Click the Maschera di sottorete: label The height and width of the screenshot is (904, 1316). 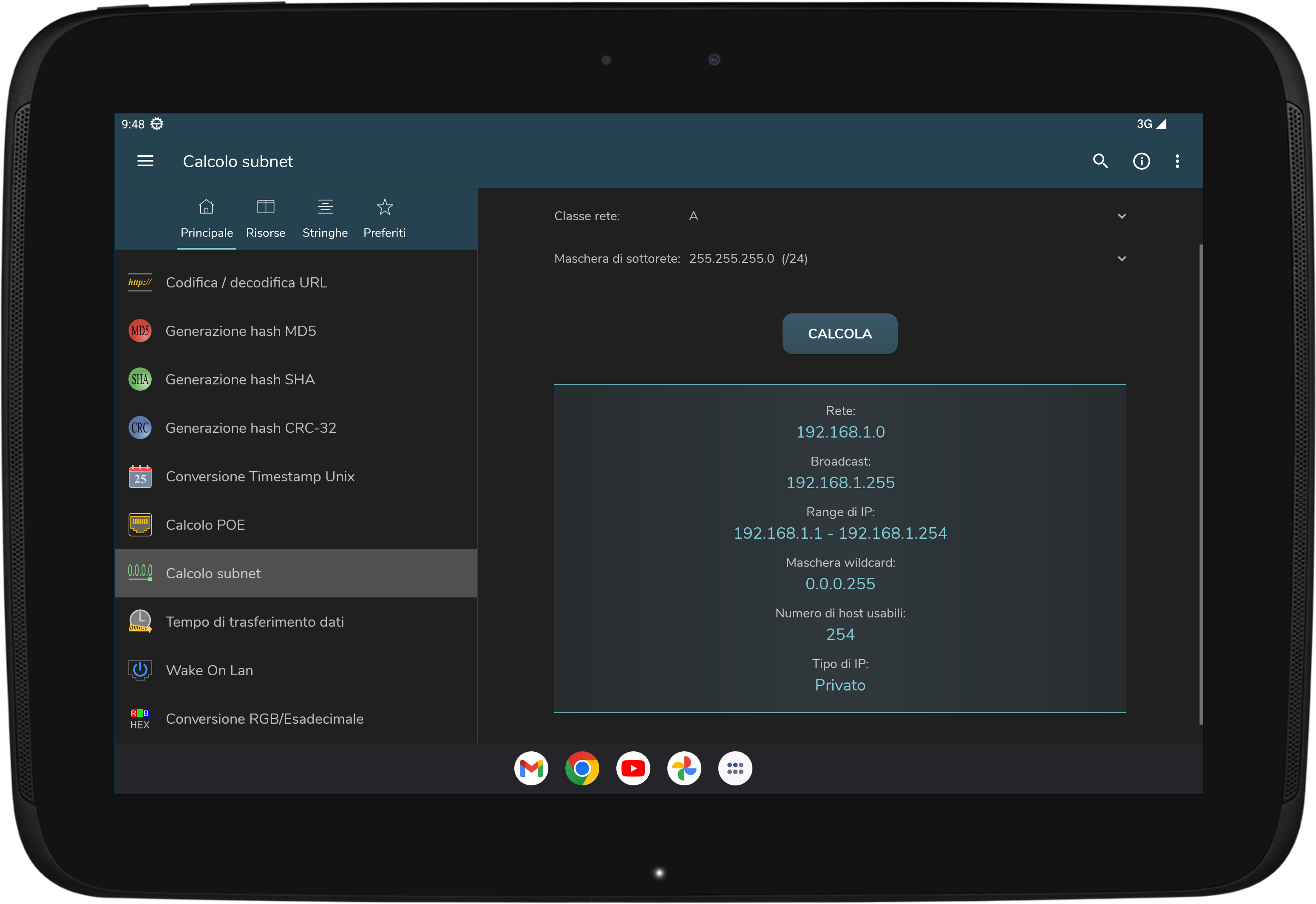tap(617, 259)
